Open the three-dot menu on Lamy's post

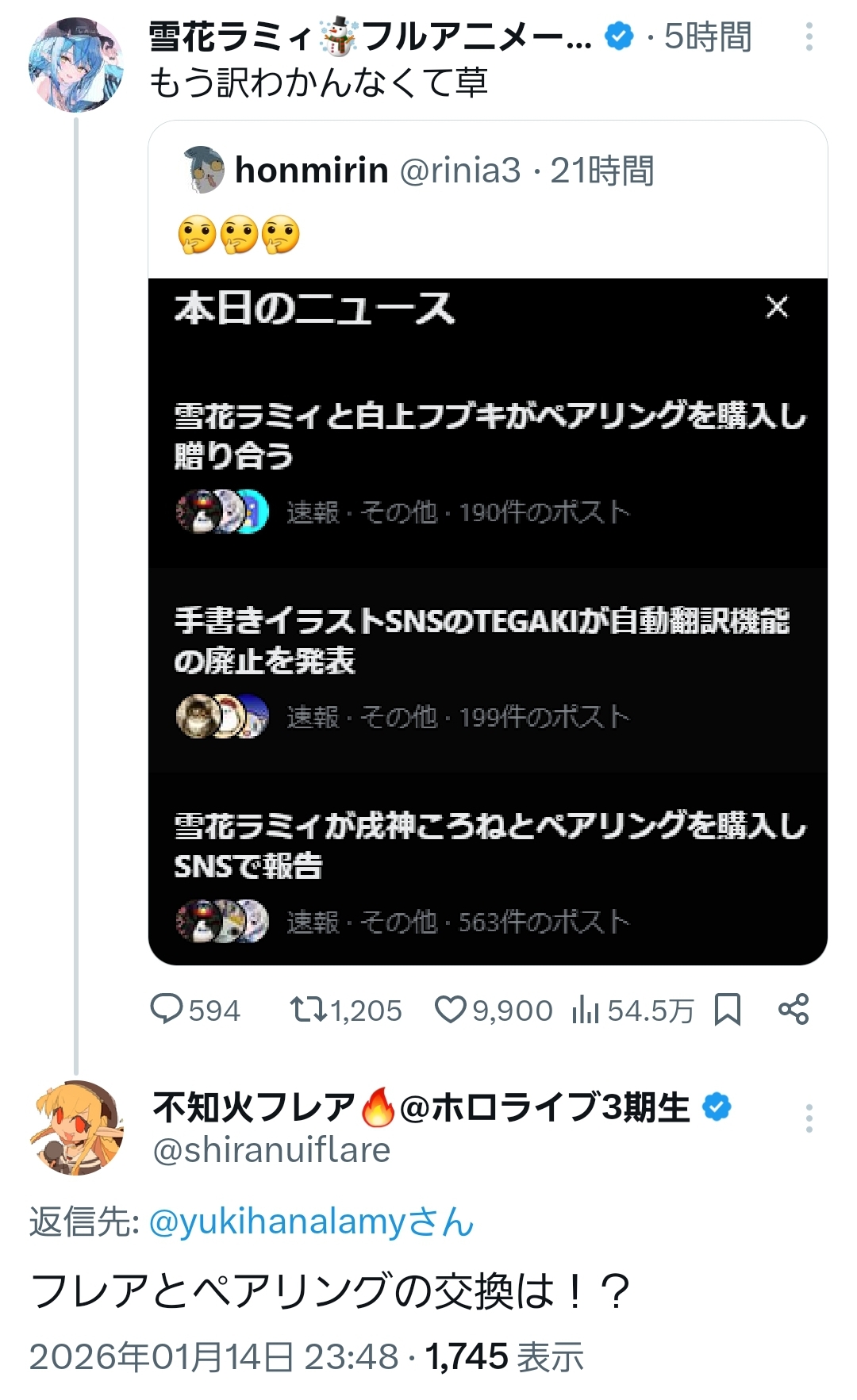809,37
